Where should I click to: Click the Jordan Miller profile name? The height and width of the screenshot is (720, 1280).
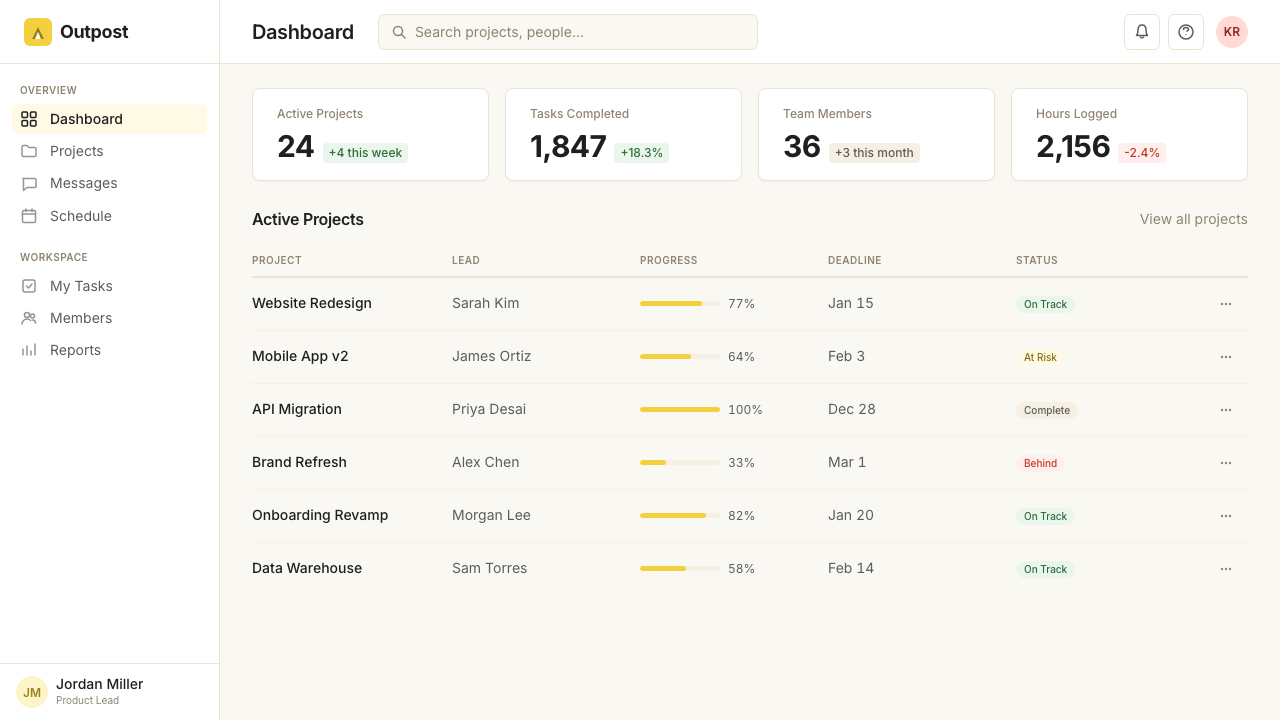[99, 684]
